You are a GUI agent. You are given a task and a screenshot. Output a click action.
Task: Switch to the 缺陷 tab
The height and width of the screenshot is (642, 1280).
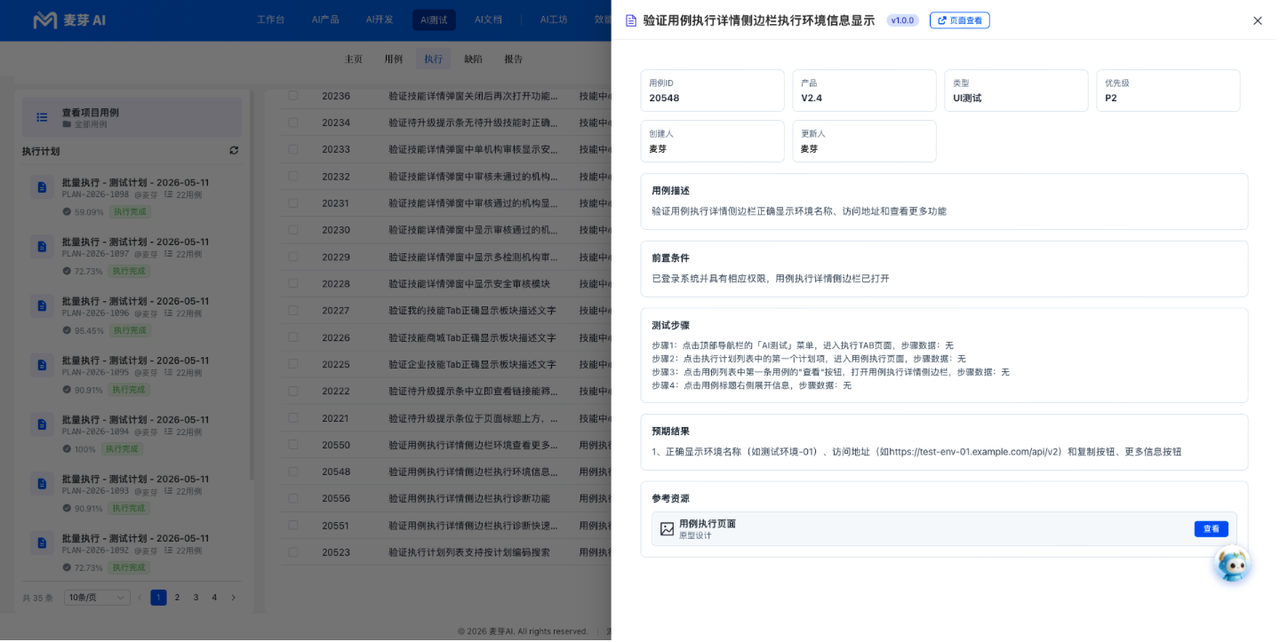click(x=473, y=59)
